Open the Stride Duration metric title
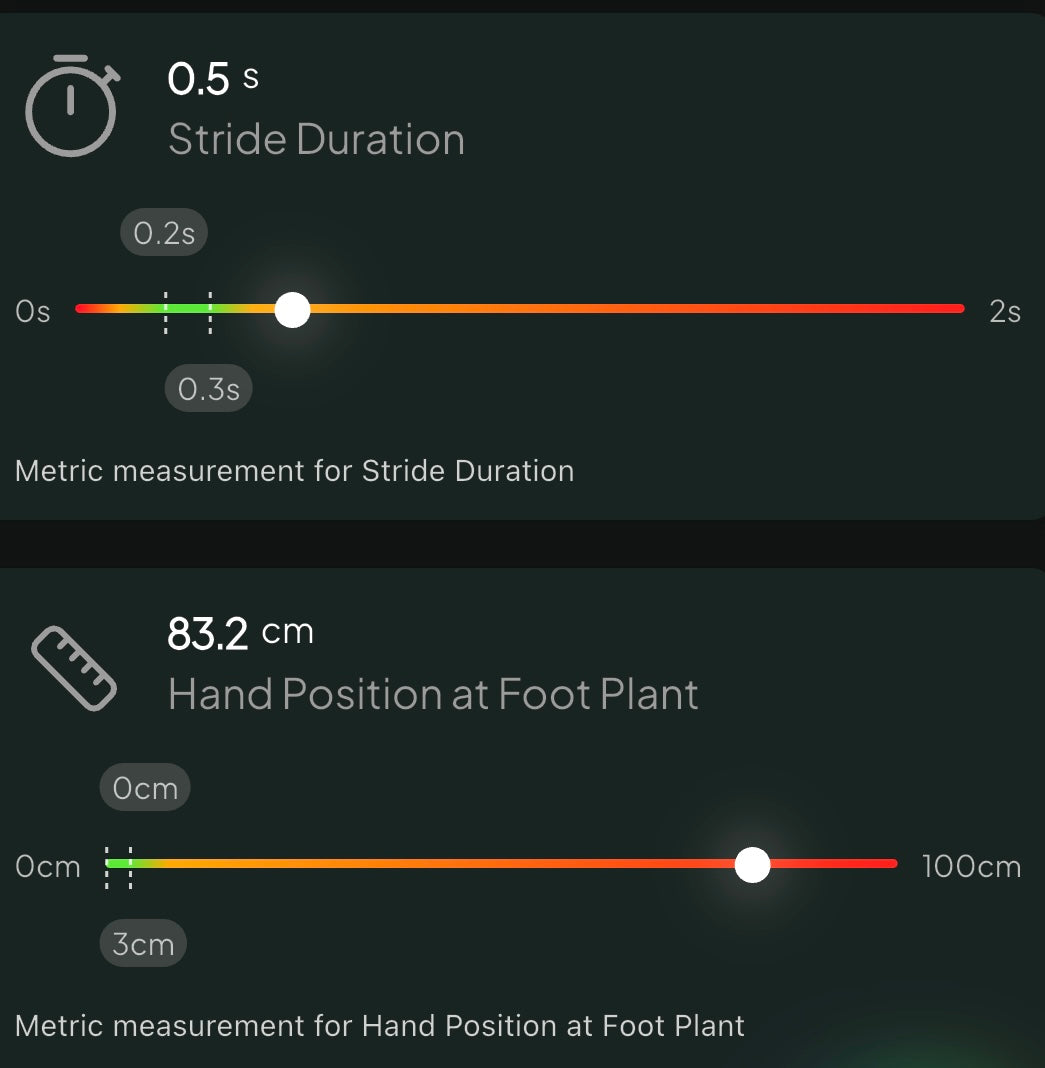 316,139
